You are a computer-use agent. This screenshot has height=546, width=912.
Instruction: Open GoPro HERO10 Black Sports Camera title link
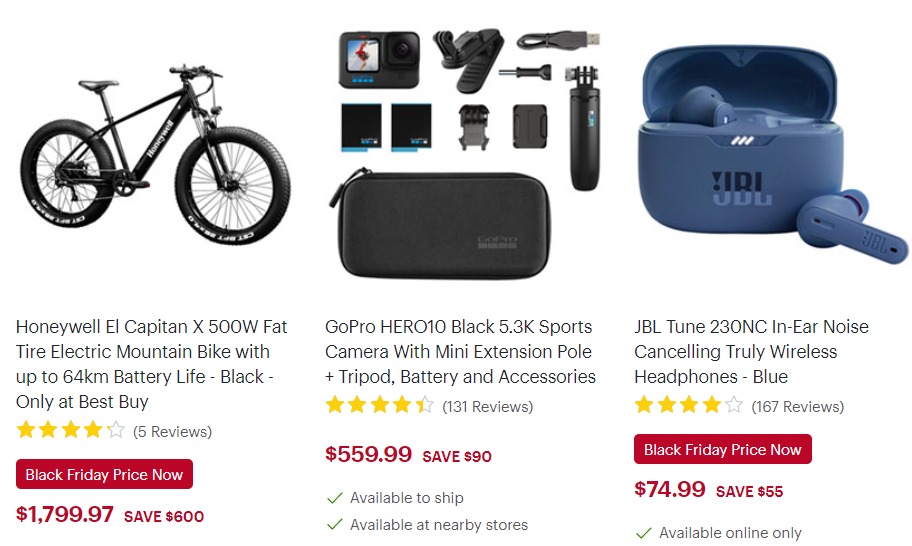coord(460,352)
